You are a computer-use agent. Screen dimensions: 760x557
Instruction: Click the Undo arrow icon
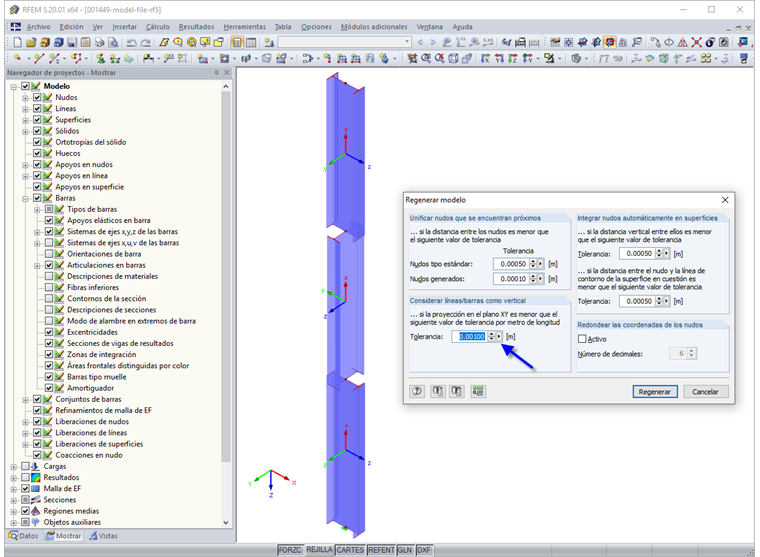(131, 43)
